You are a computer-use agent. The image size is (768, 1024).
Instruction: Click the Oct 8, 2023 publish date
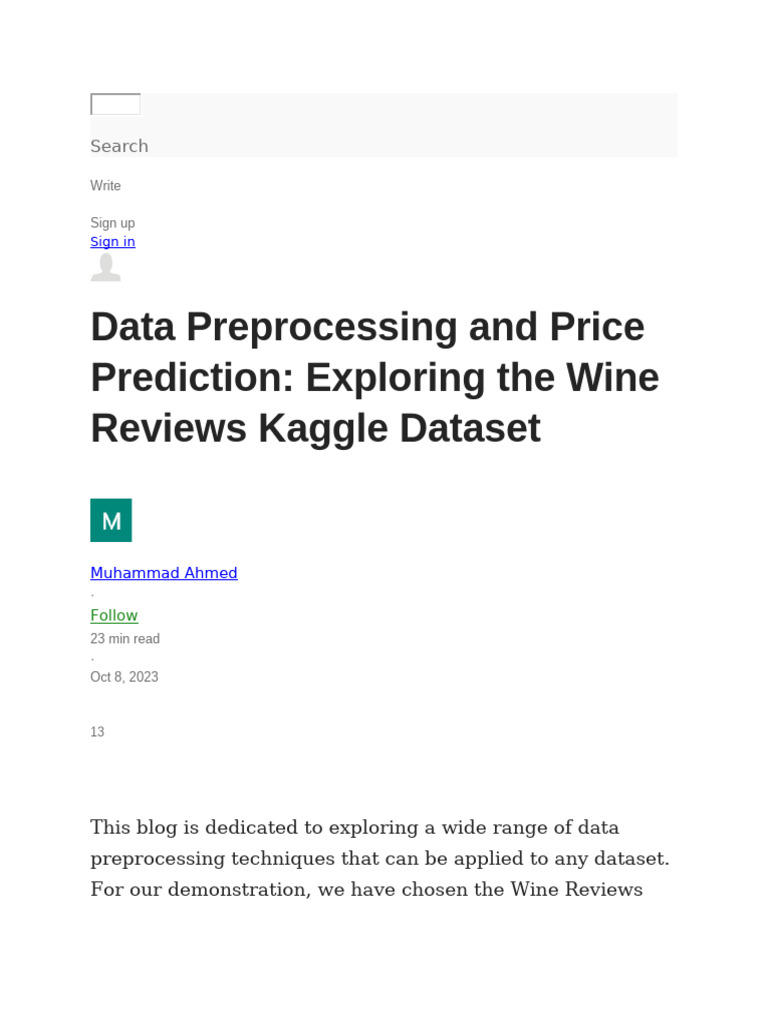124,677
